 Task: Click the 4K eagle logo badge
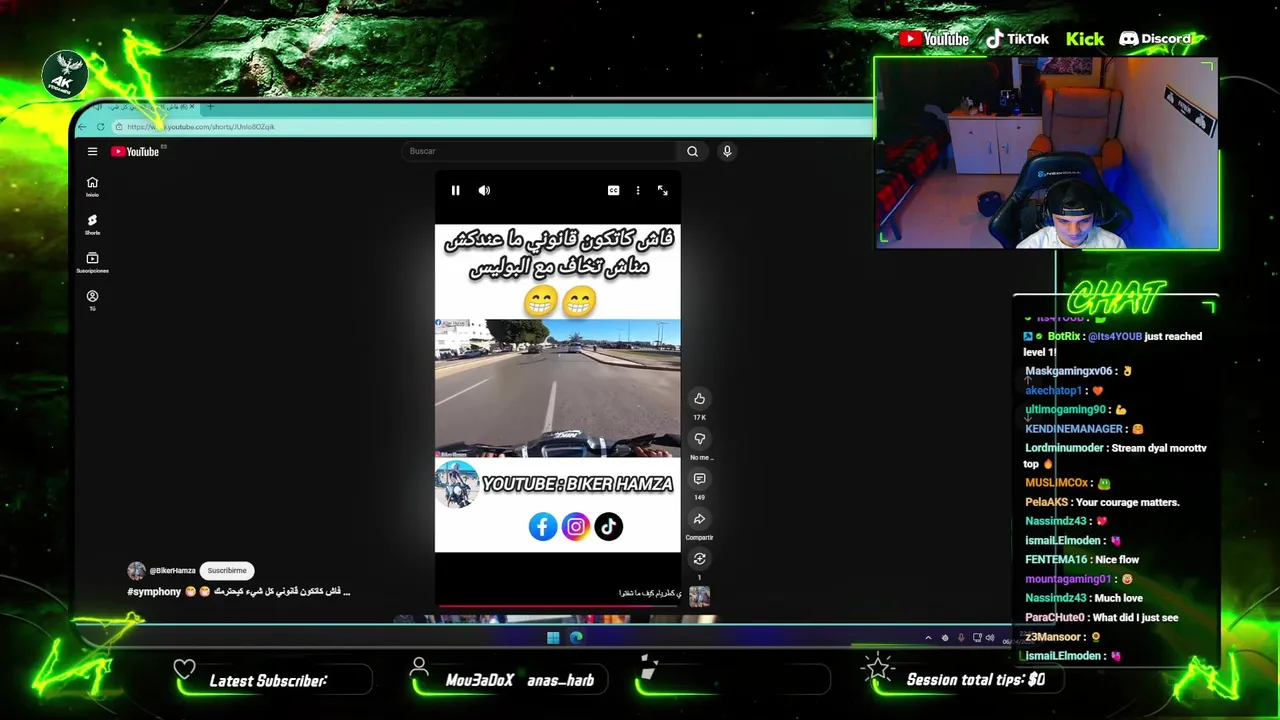point(65,75)
